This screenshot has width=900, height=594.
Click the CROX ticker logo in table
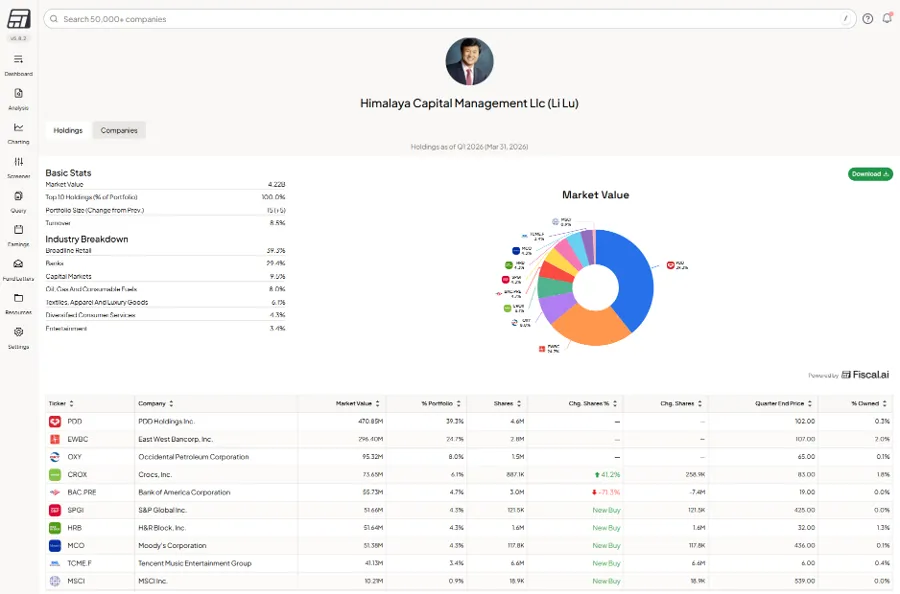(x=55, y=475)
